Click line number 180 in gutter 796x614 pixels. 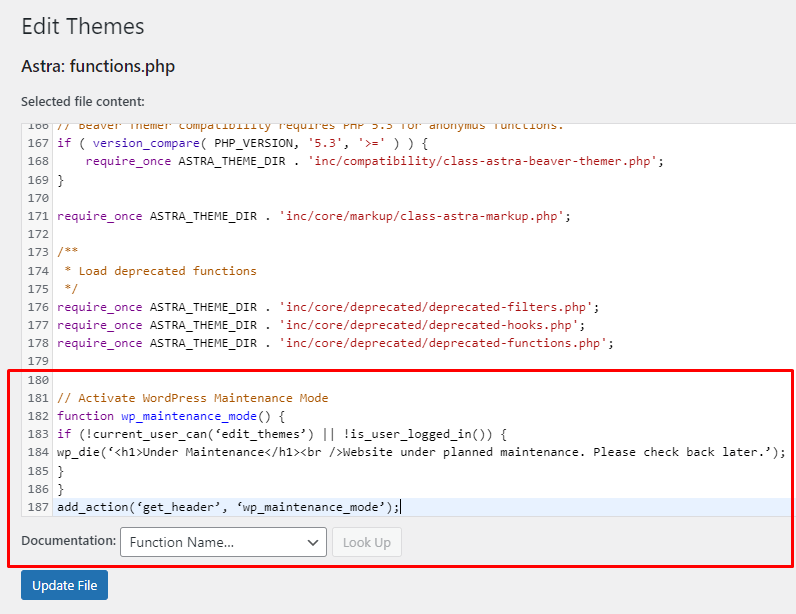coord(38,379)
